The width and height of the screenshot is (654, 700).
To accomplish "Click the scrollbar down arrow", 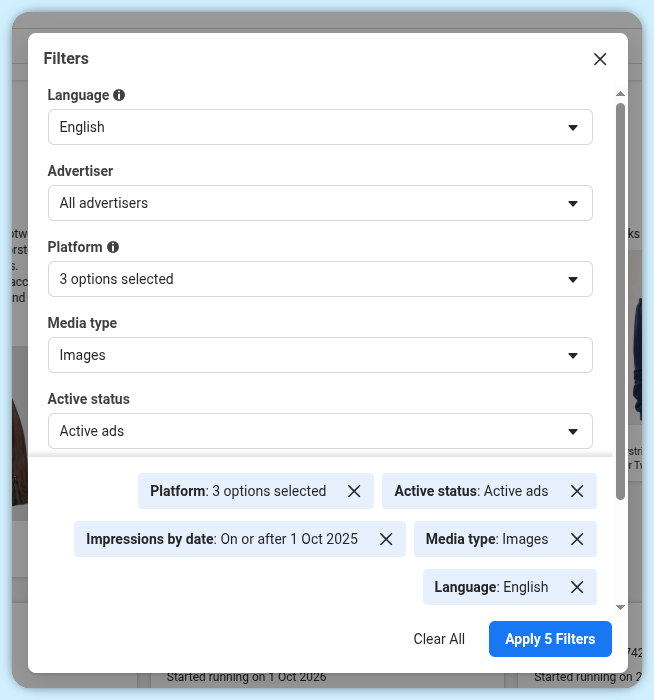I will [x=620, y=607].
